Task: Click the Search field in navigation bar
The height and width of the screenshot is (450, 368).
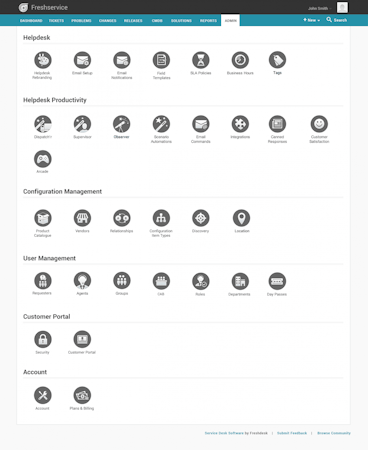Action: 337,20
